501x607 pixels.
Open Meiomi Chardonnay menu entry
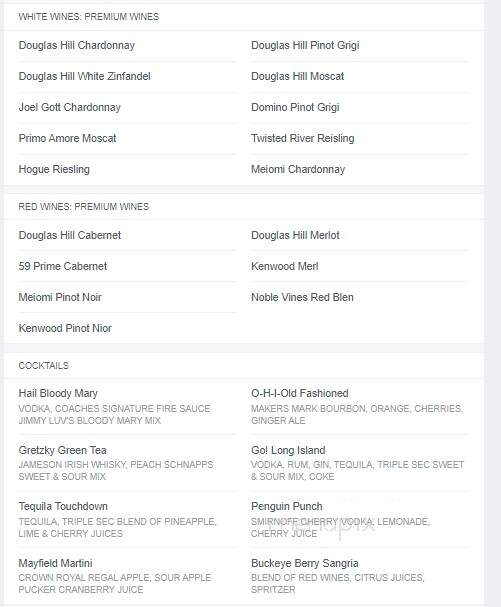pos(298,169)
